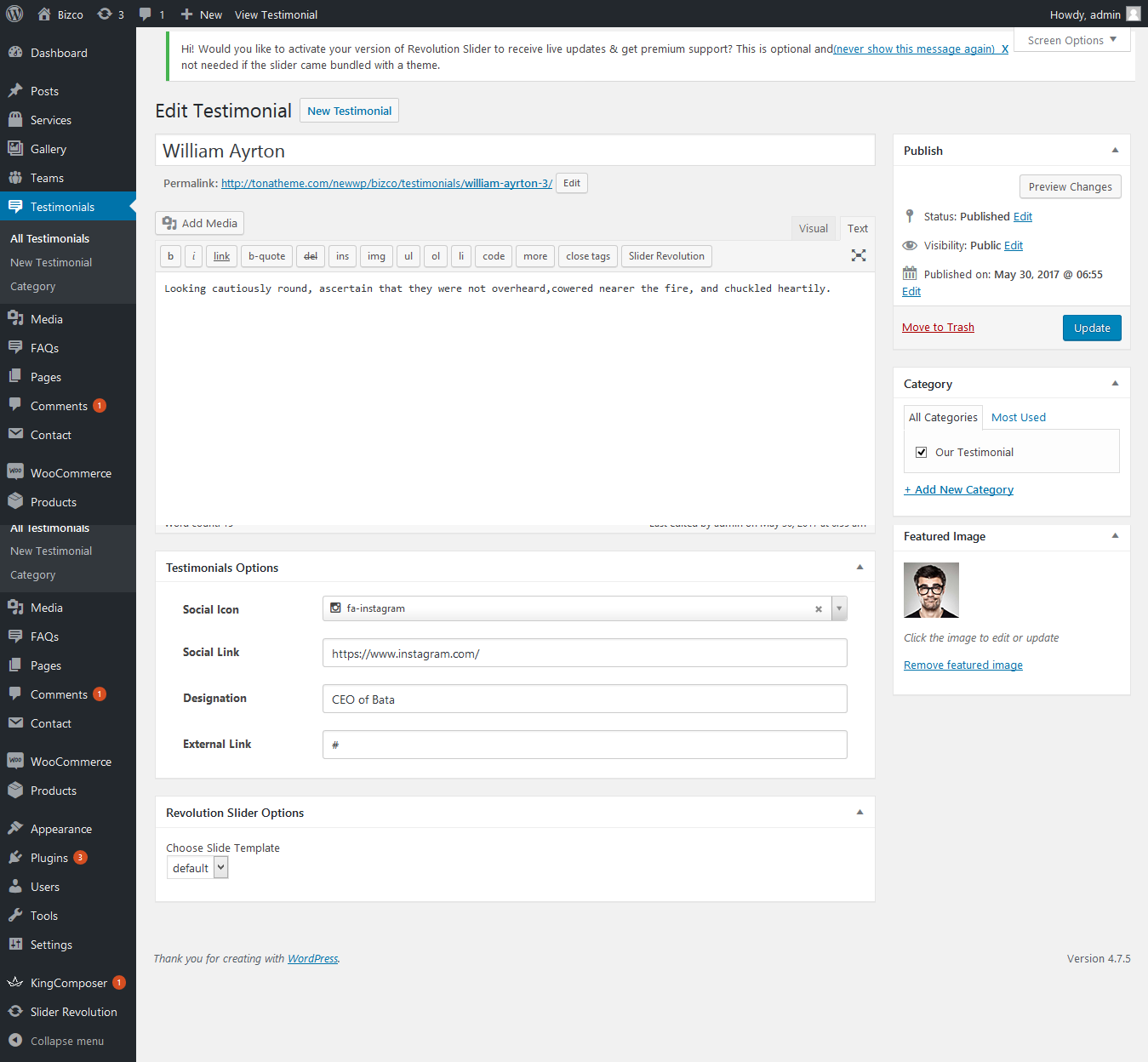Open the Choose Slide Template dropdown

(197, 868)
